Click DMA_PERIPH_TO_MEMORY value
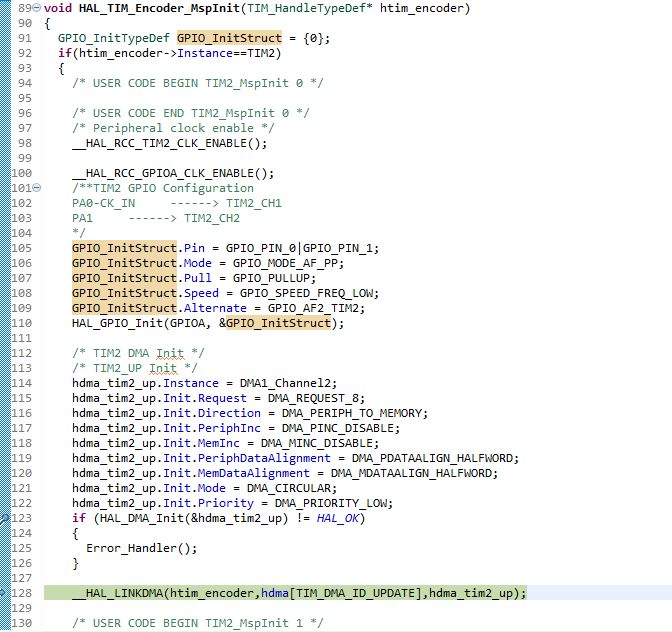Screen dimensions: 672x632 point(351,413)
